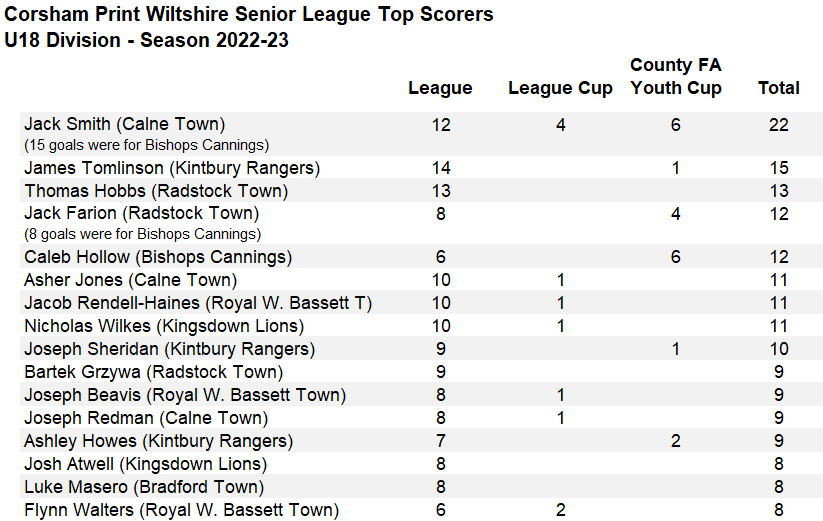823x521 pixels.
Task: Click Jack Smith's total of 22
Action: (x=778, y=125)
